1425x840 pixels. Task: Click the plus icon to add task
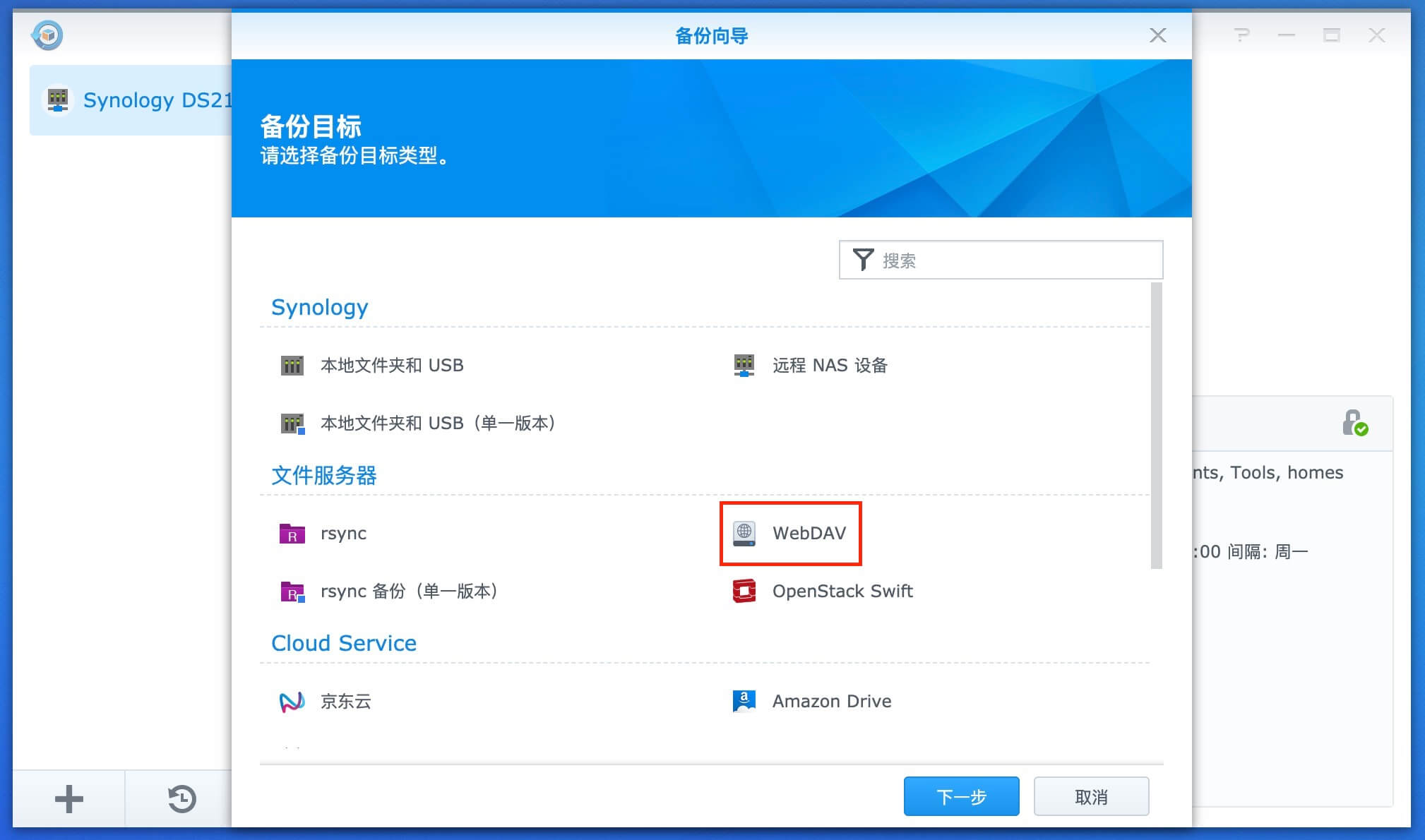point(69,799)
